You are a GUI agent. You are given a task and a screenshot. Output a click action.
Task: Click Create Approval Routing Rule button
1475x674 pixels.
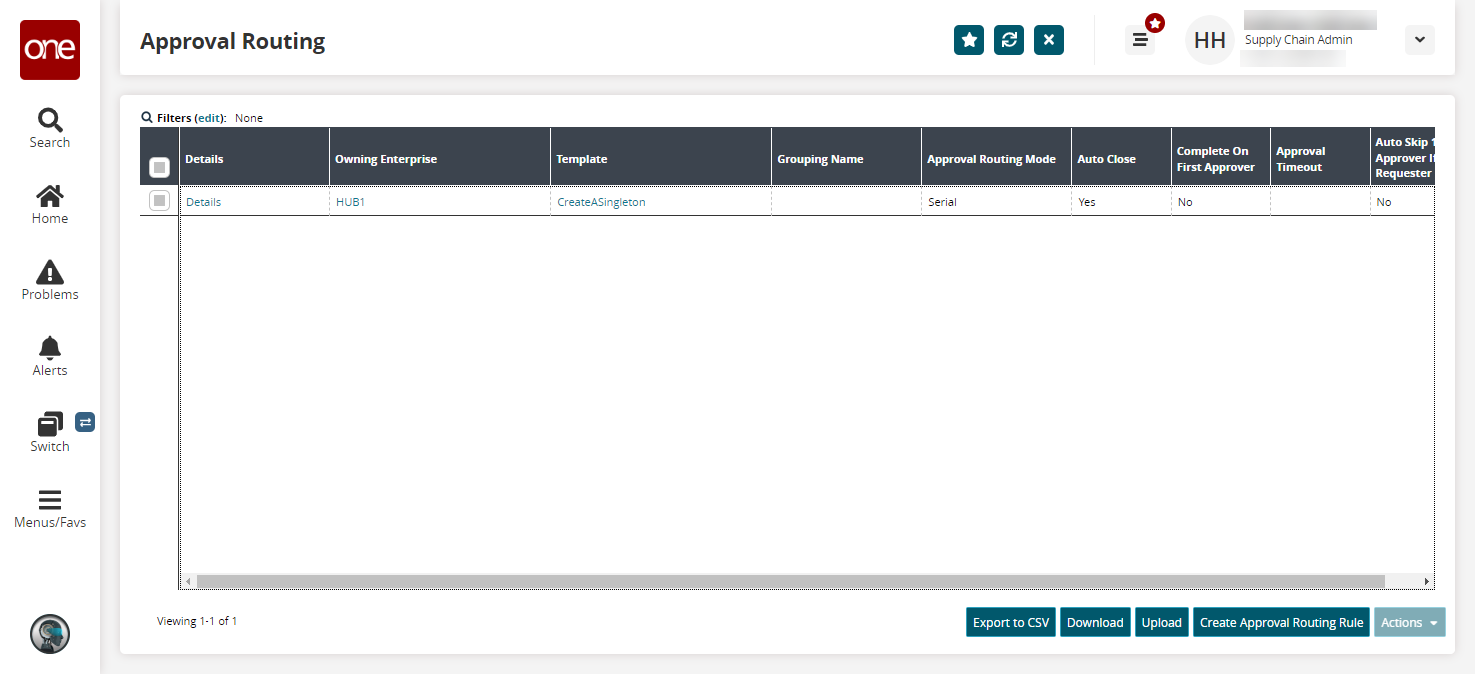point(1281,622)
